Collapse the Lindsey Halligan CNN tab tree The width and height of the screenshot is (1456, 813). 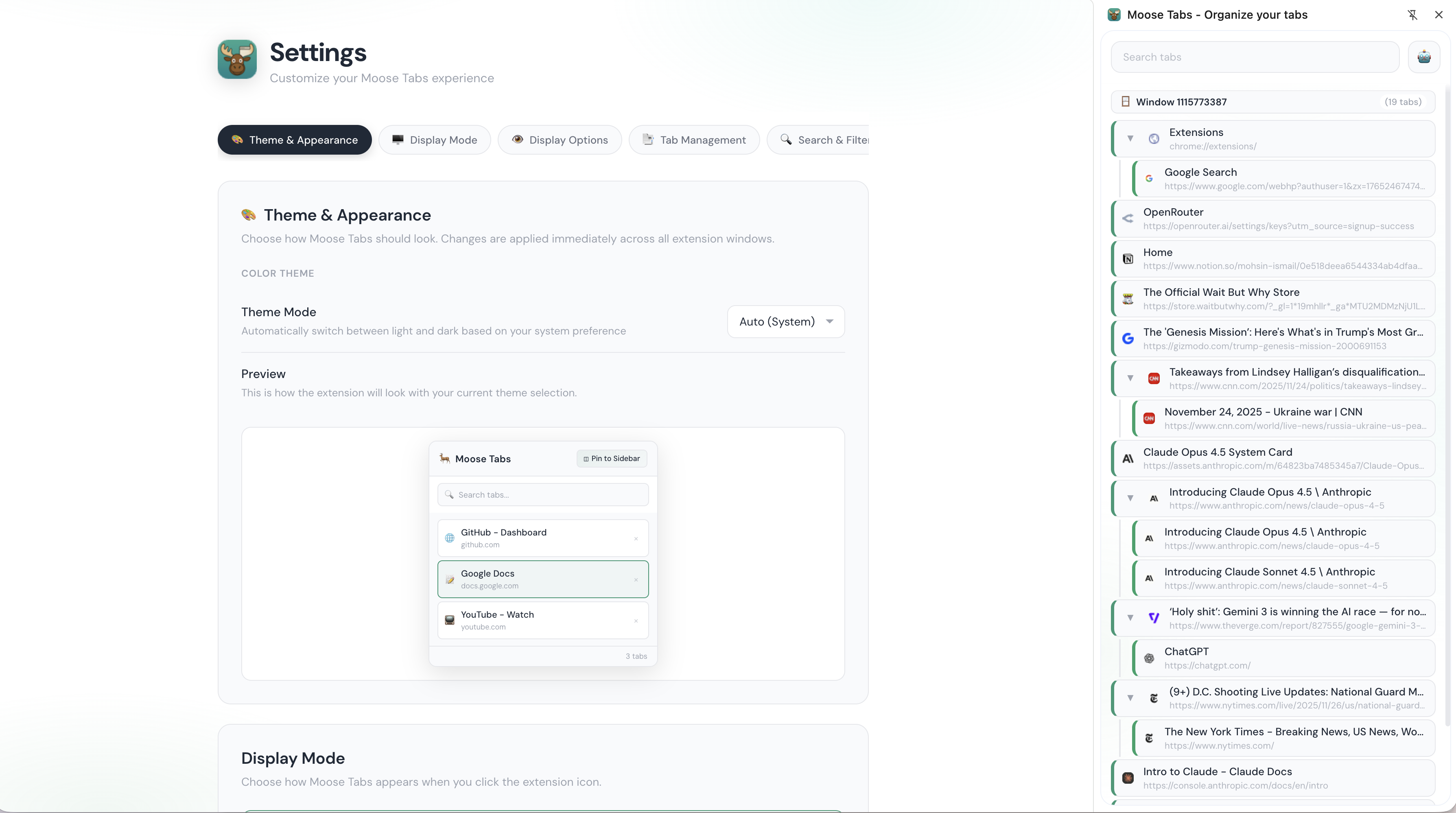pos(1130,378)
